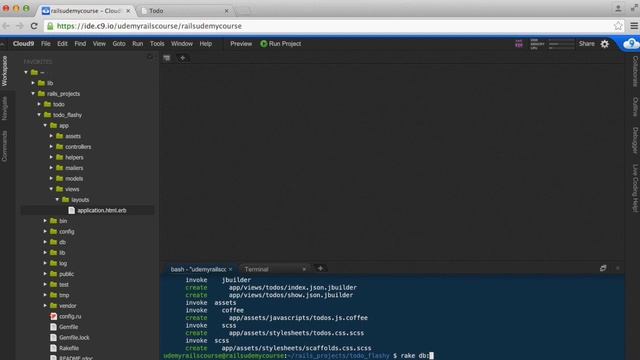This screenshot has width=640, height=360.
Task: Open the File menu
Action: click(x=46, y=44)
